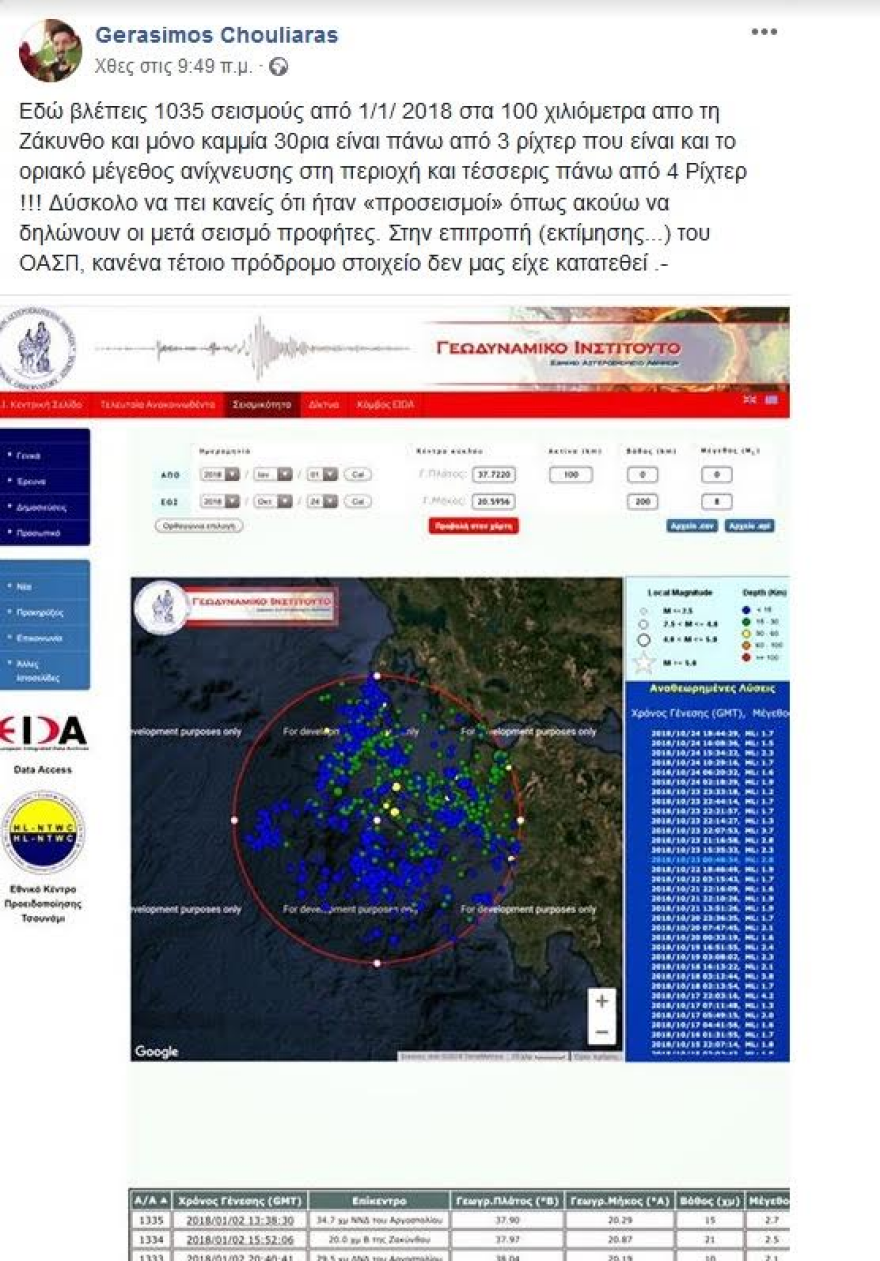Click Gerasimos Chouliaras profile picture
Viewport: 880px width, 1261px height.
coord(53,46)
